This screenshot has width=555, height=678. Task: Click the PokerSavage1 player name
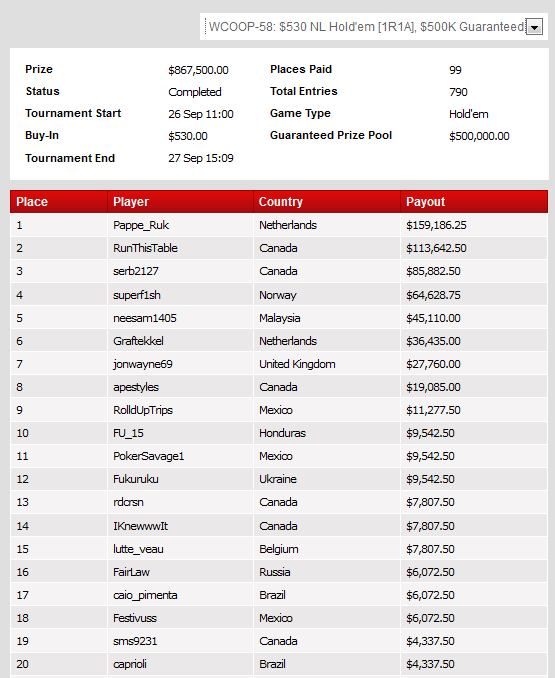tap(149, 456)
